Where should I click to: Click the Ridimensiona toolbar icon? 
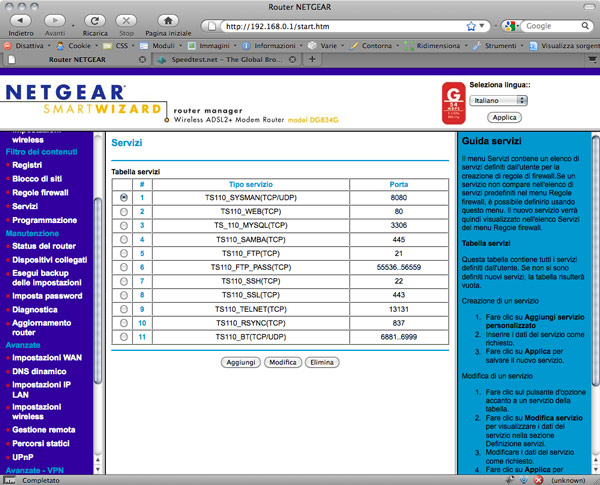[409, 46]
